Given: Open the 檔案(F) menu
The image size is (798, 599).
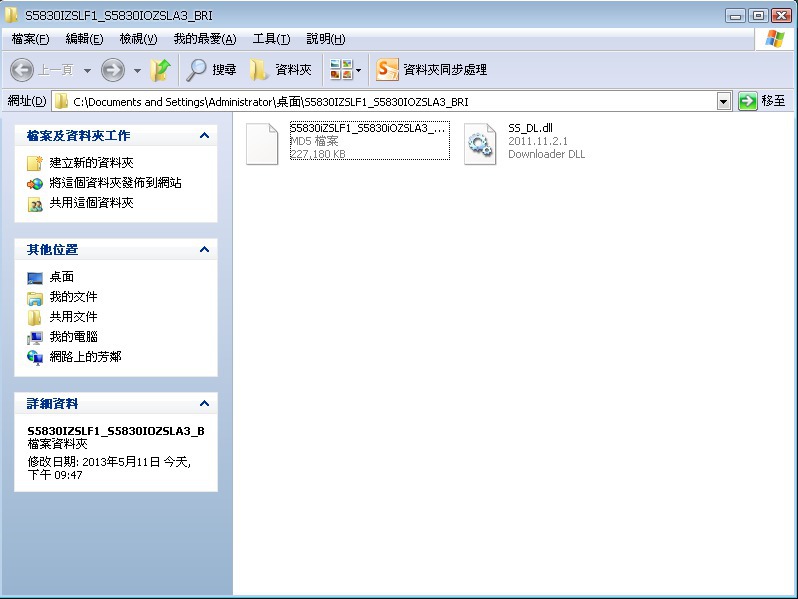Looking at the screenshot, I should (30, 39).
